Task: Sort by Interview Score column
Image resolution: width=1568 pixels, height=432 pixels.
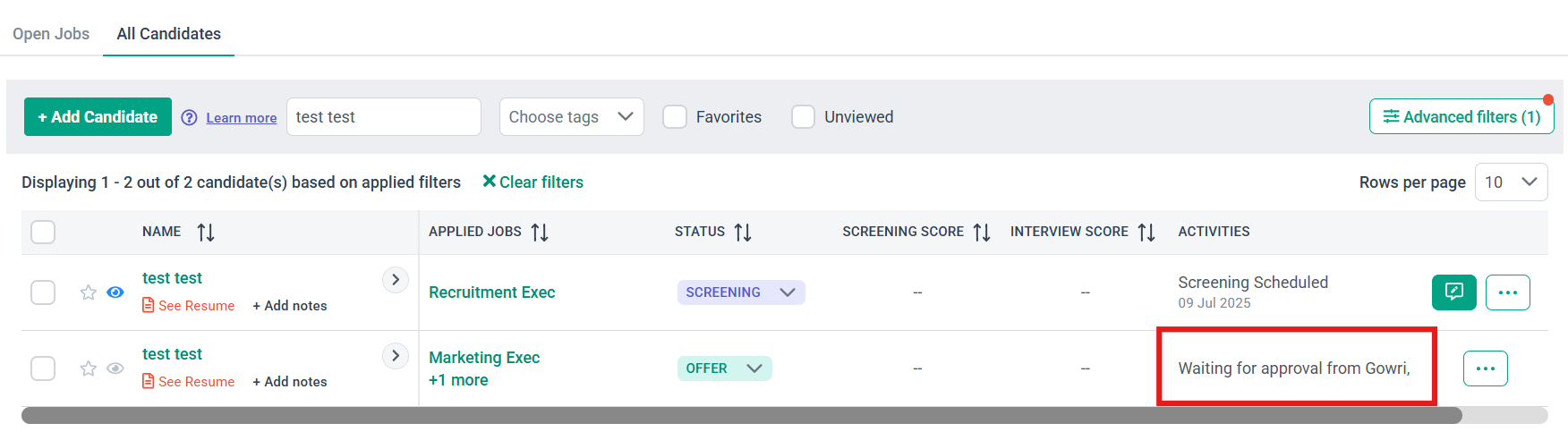Action: [1146, 233]
